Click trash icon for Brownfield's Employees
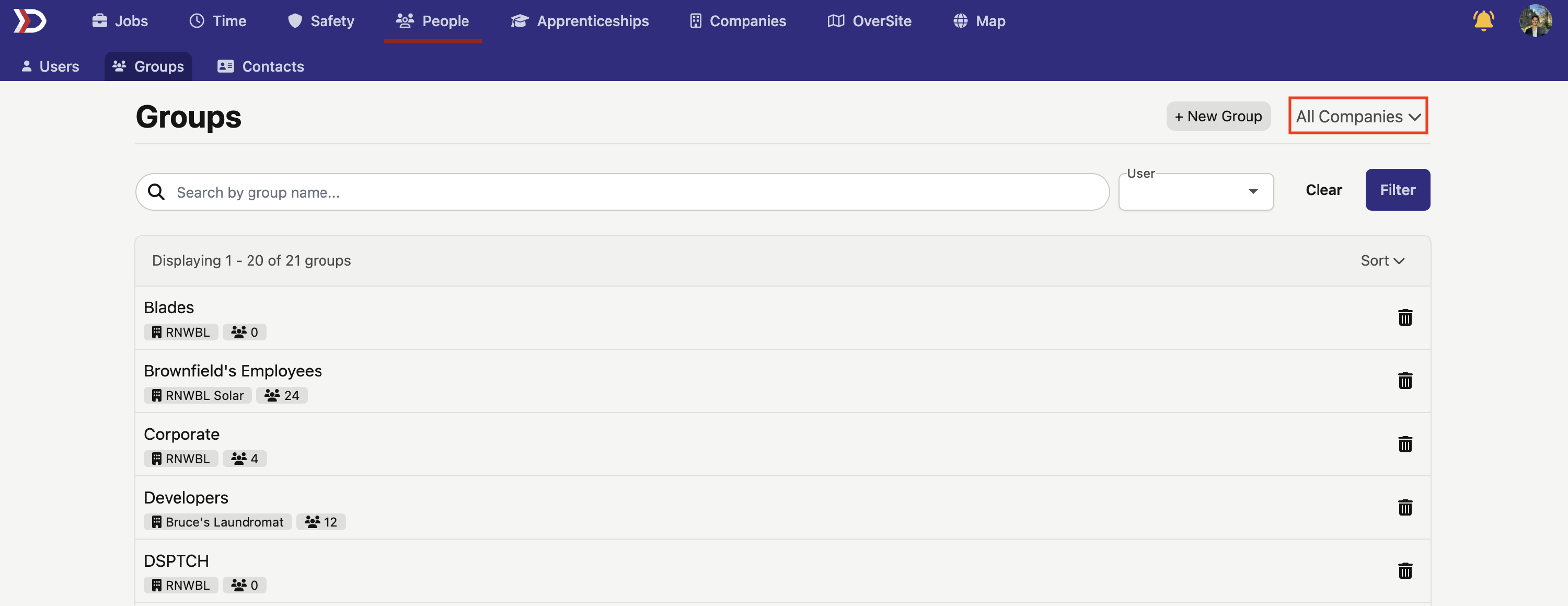1568x606 pixels. point(1404,381)
